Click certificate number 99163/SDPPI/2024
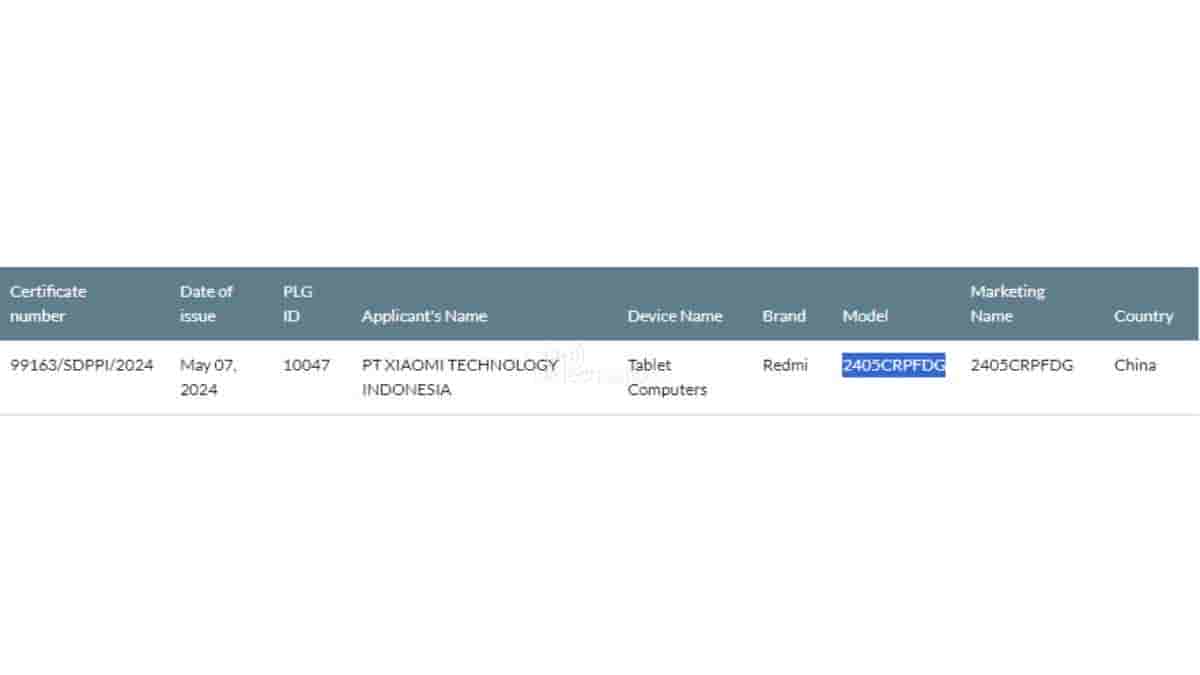 pyautogui.click(x=82, y=365)
